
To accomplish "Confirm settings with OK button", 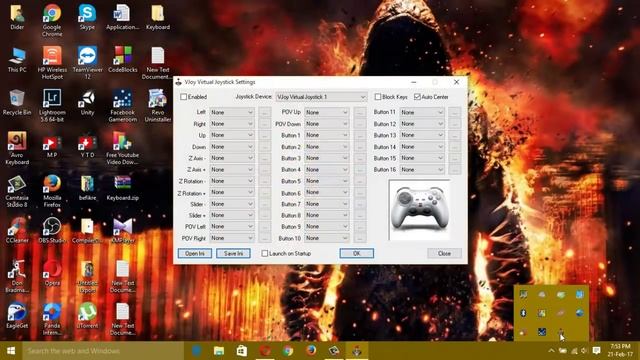I will pos(357,253).
